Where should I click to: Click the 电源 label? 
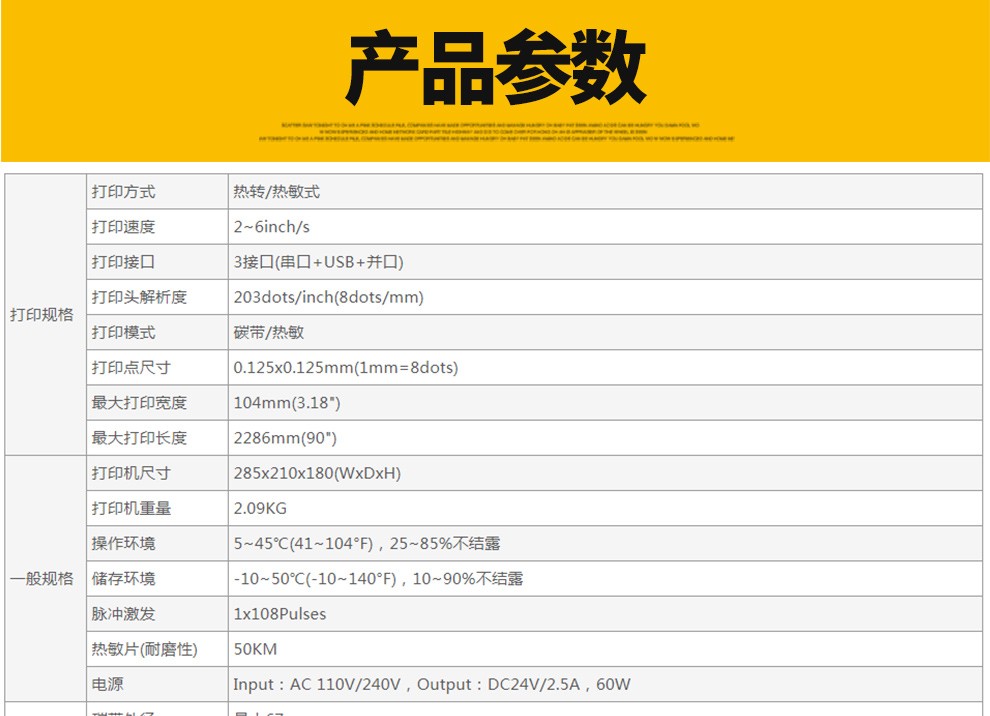107,684
